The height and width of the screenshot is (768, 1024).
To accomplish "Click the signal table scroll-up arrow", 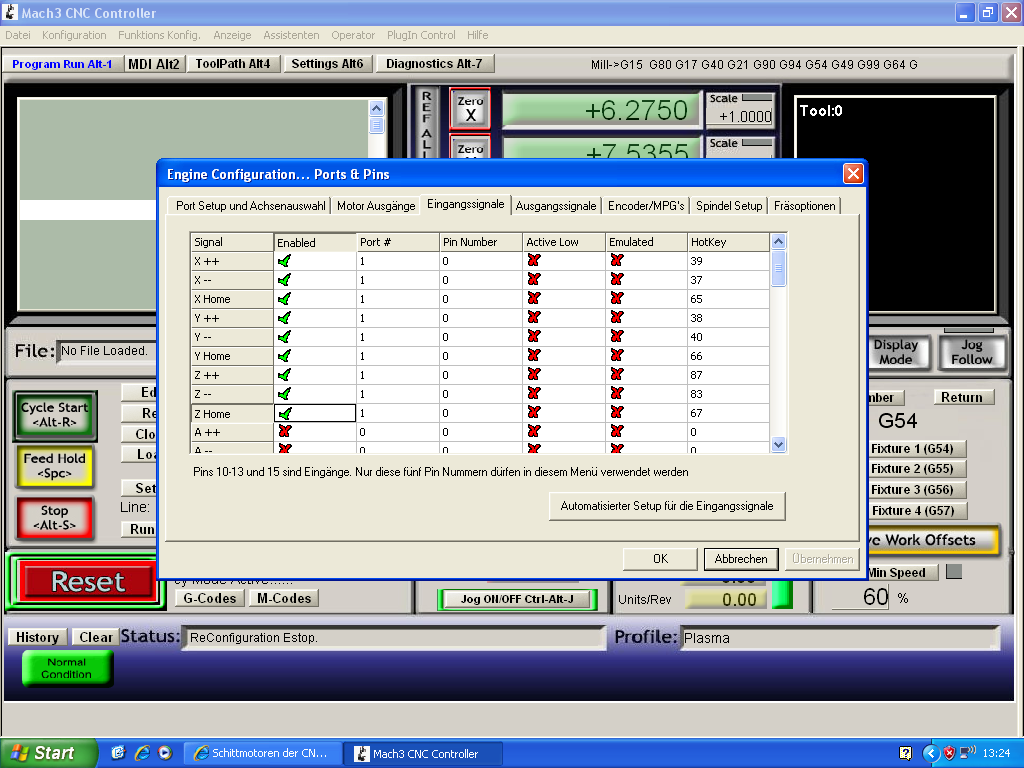I will click(778, 242).
